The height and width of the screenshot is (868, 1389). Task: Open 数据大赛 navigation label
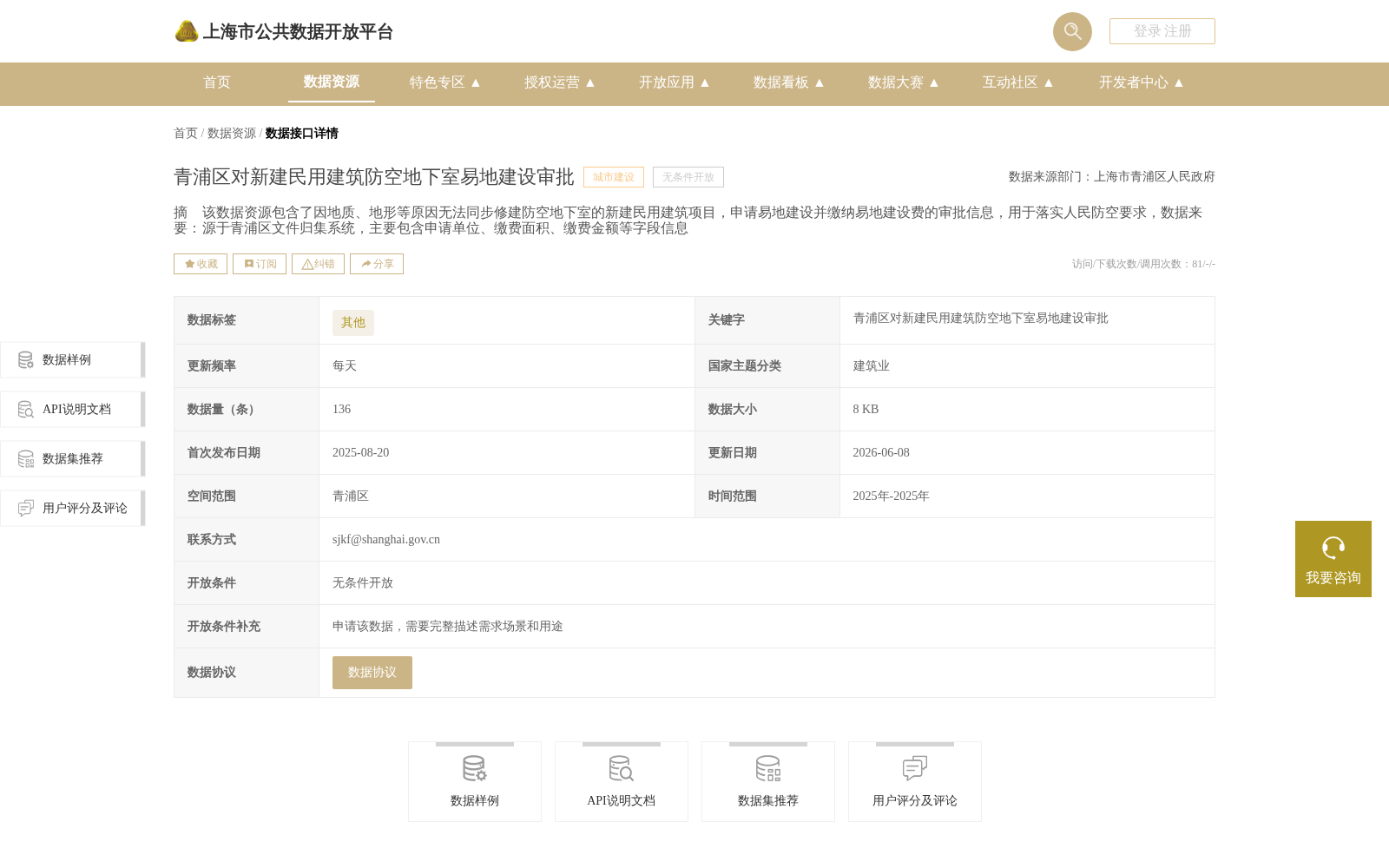pyautogui.click(x=896, y=82)
